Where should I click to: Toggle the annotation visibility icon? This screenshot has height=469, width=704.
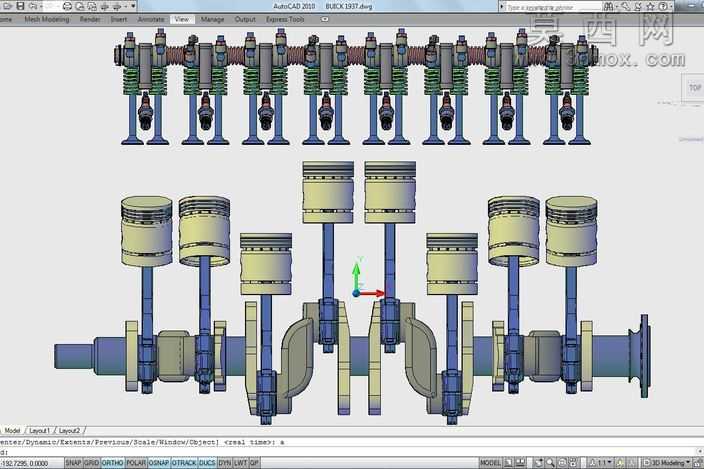point(620,463)
